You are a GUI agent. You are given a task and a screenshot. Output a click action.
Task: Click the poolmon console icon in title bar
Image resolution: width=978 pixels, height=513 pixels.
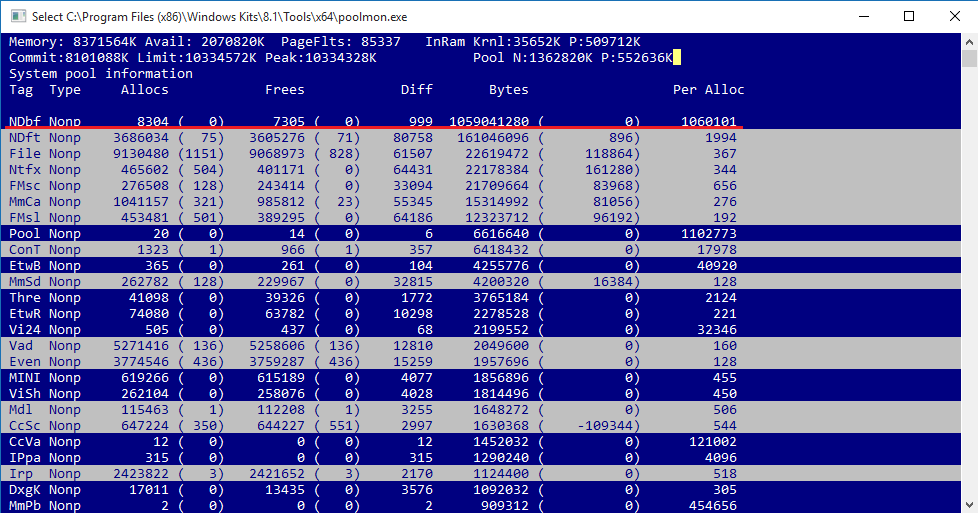point(15,16)
